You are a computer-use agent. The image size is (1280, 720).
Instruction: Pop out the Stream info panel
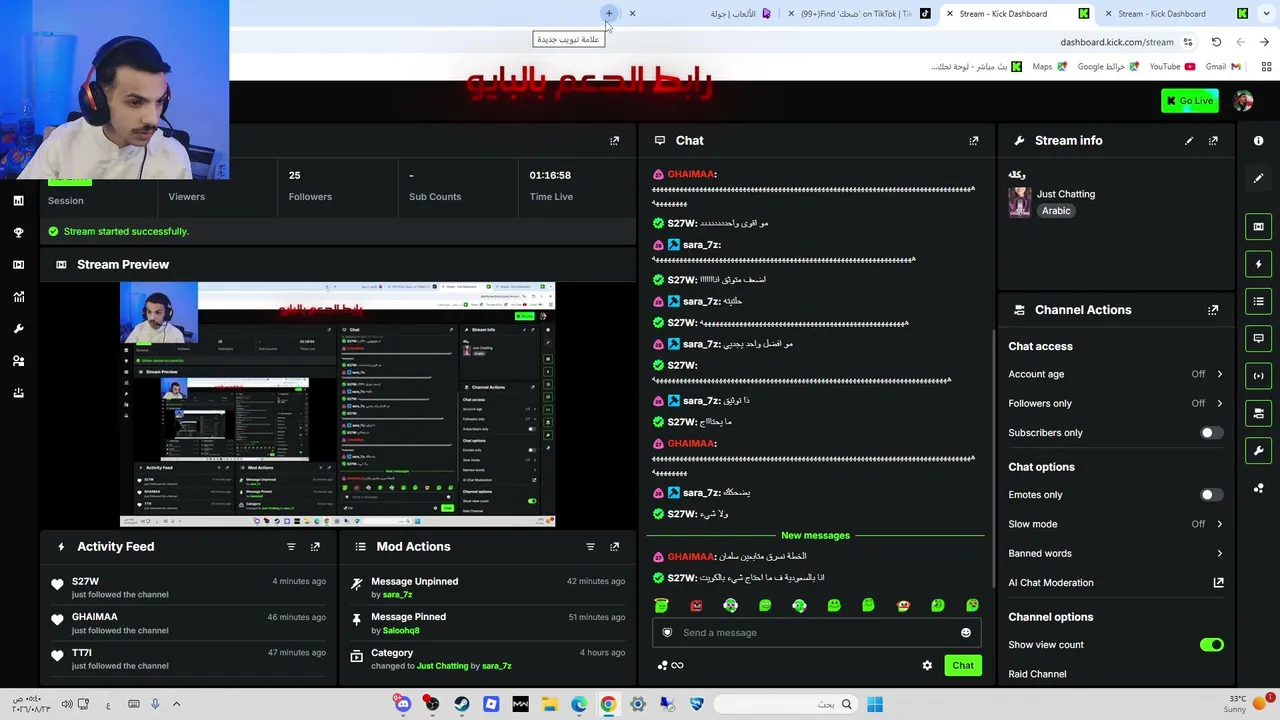1213,141
